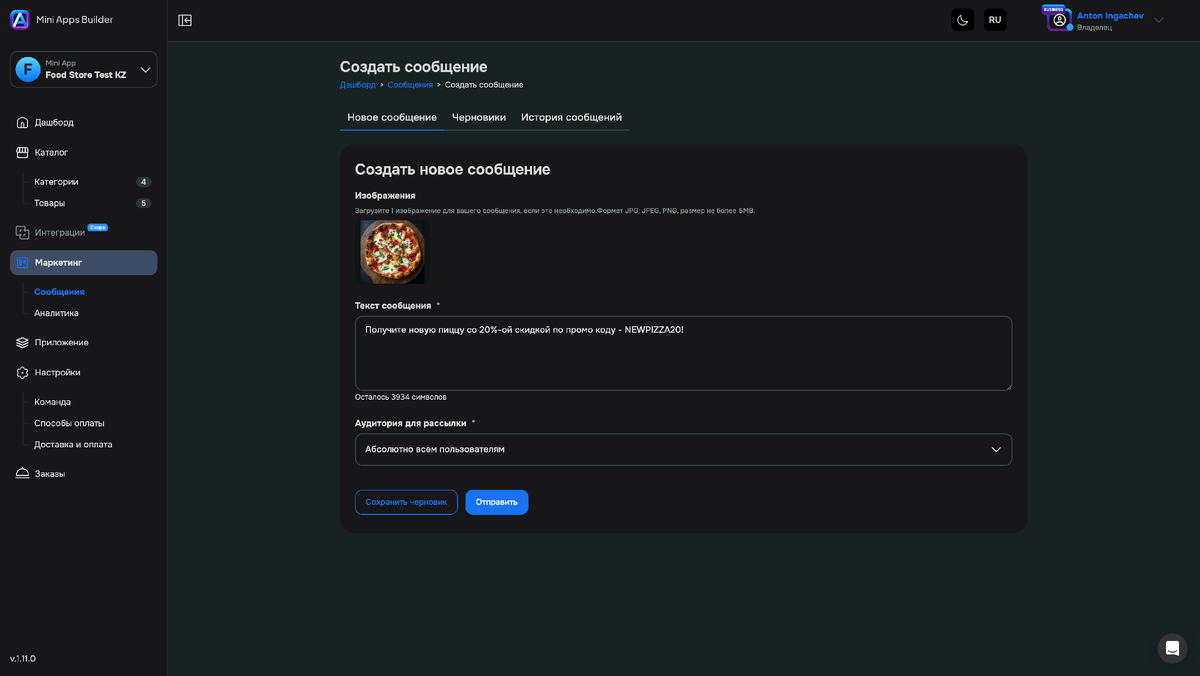Switch language using the RU button
The width and height of the screenshot is (1200, 676).
995,20
